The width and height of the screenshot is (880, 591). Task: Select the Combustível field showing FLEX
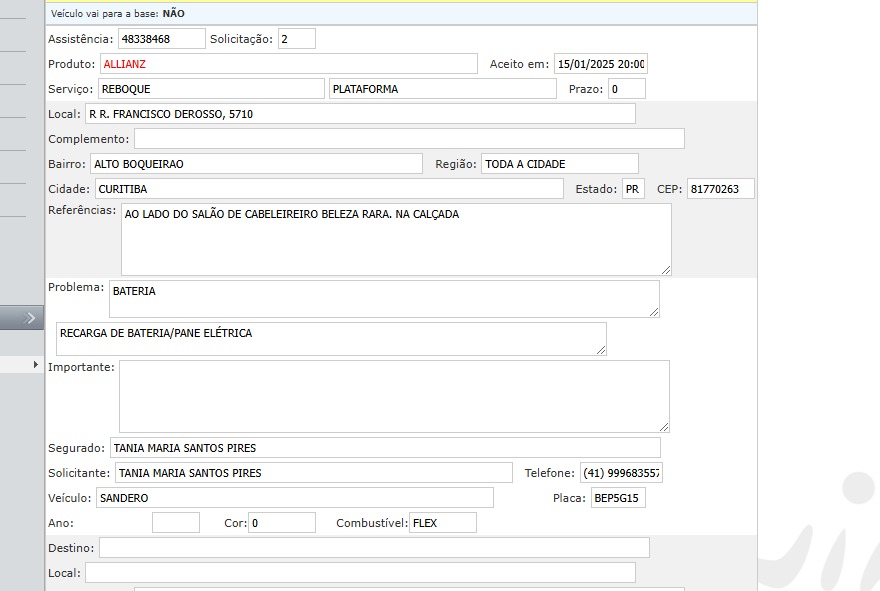coord(442,523)
